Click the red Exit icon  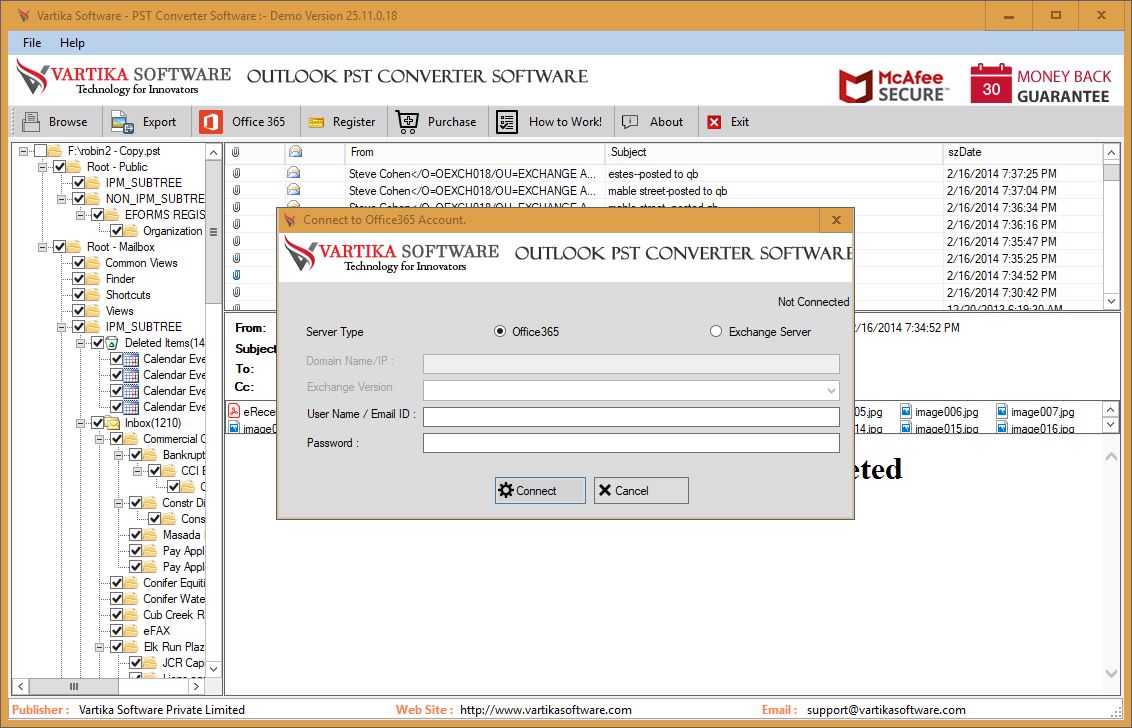pos(714,122)
